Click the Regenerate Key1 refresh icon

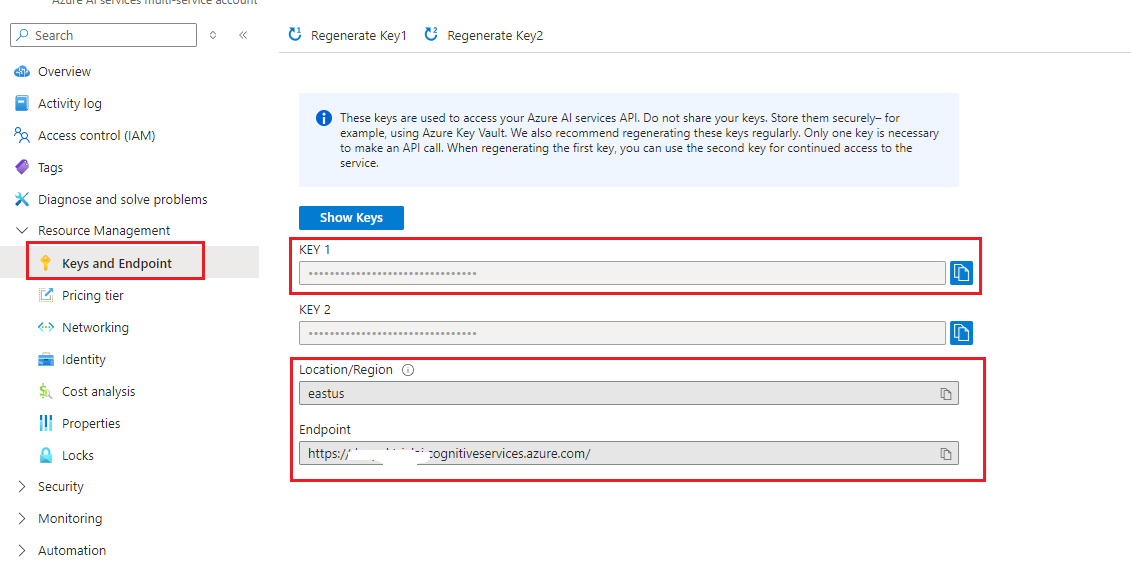(295, 34)
